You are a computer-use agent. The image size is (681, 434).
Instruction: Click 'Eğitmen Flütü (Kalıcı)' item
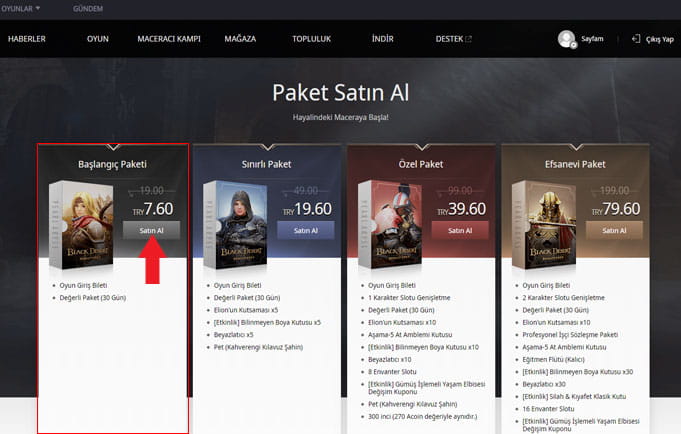click(553, 359)
